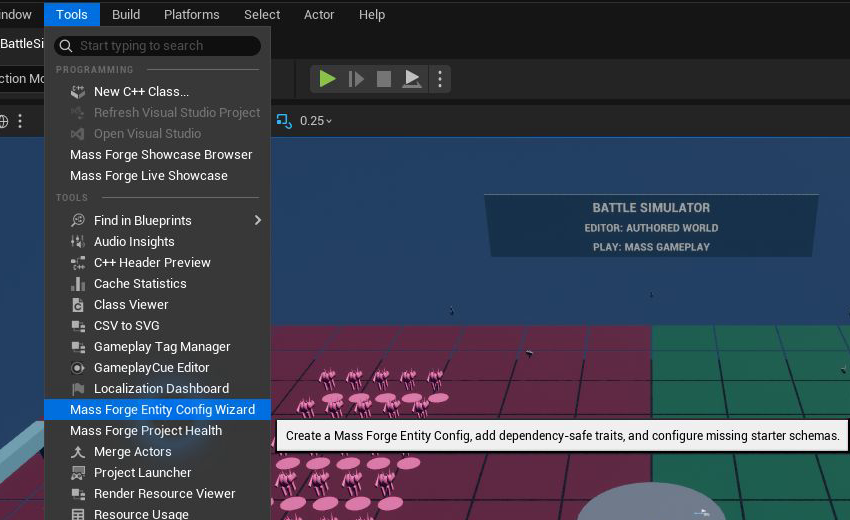Click the BATTLE SIMULATOR heading in viewport
This screenshot has height=520, width=850.
(651, 208)
